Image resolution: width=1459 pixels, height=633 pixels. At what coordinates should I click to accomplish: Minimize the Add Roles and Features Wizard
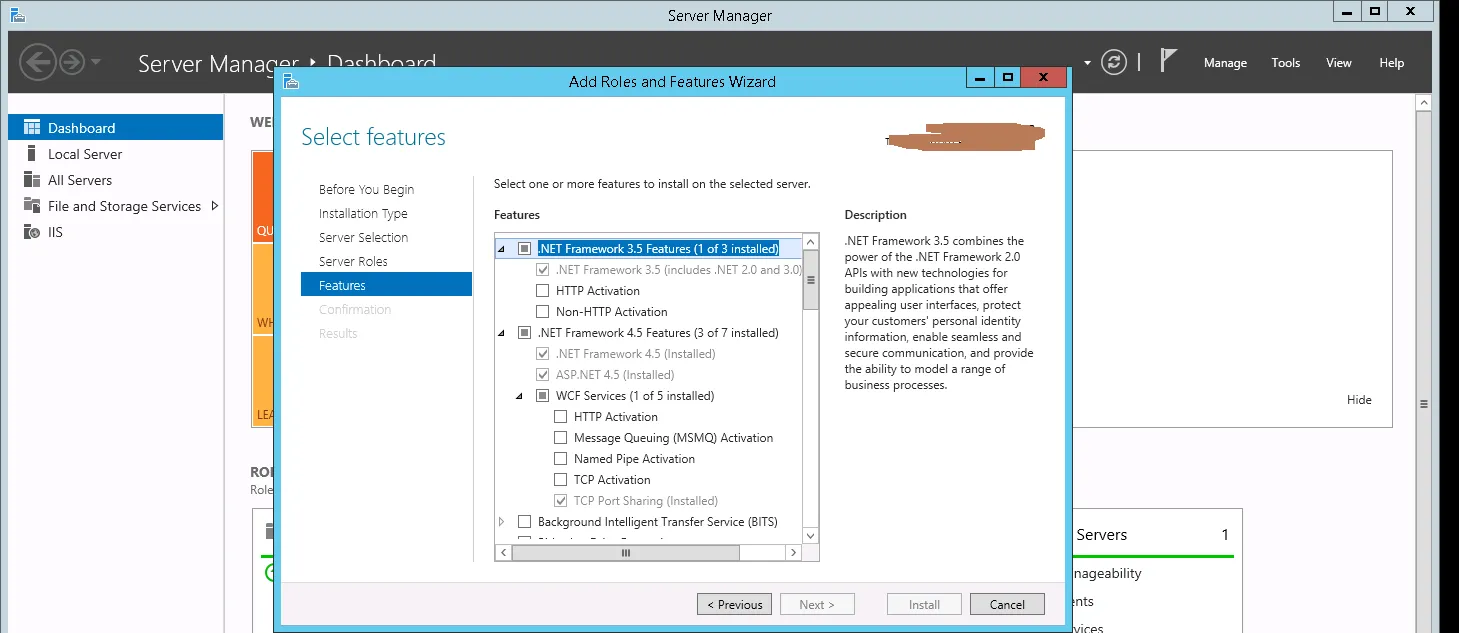click(980, 78)
